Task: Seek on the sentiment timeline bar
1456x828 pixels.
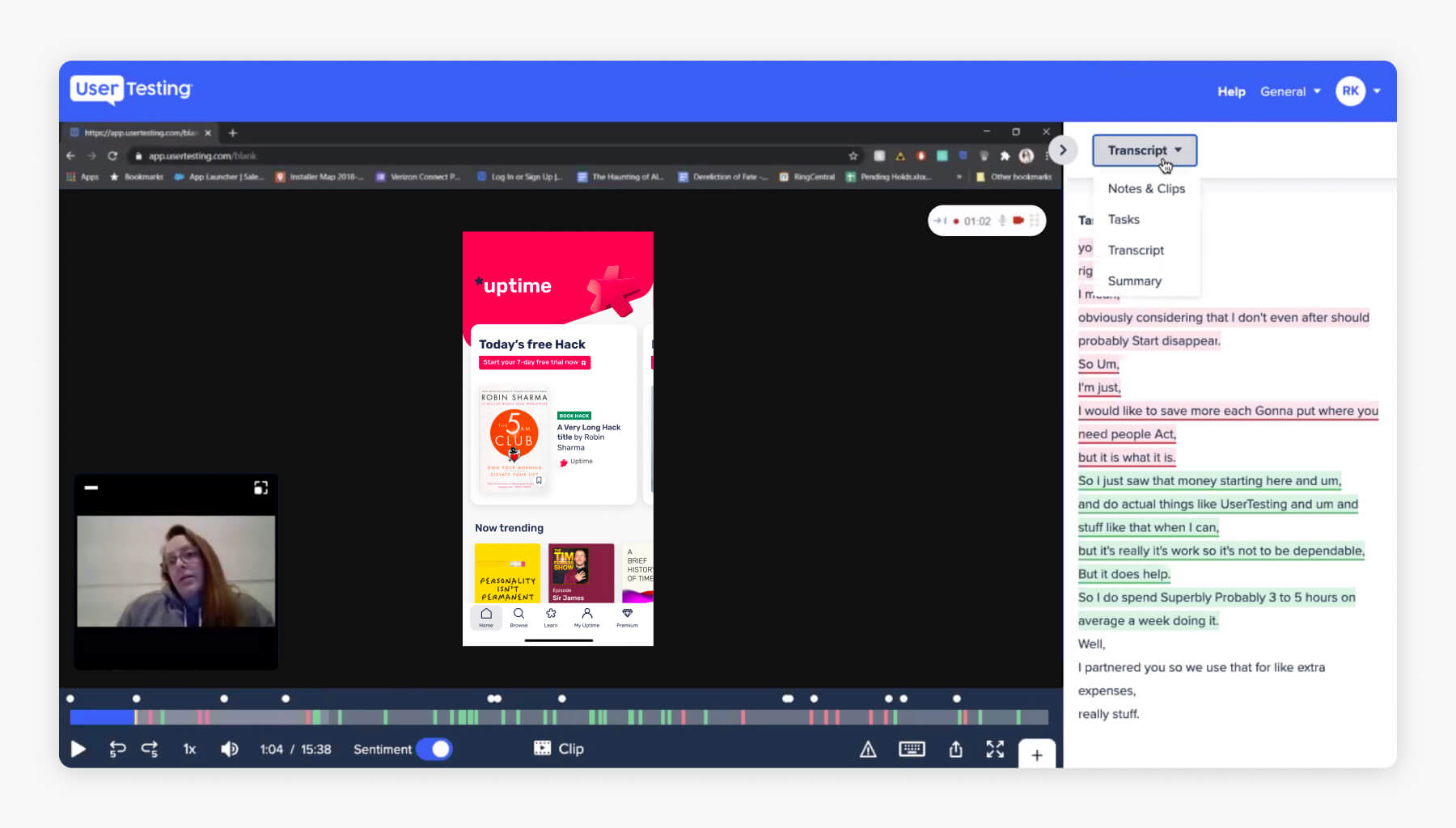Action: coord(559,716)
